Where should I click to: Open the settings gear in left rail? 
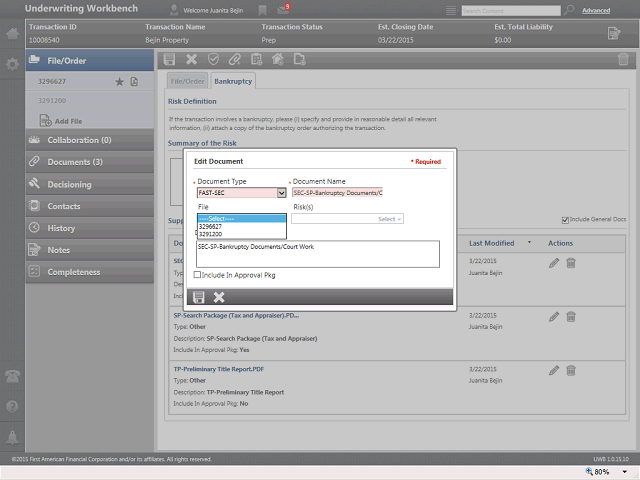12,64
